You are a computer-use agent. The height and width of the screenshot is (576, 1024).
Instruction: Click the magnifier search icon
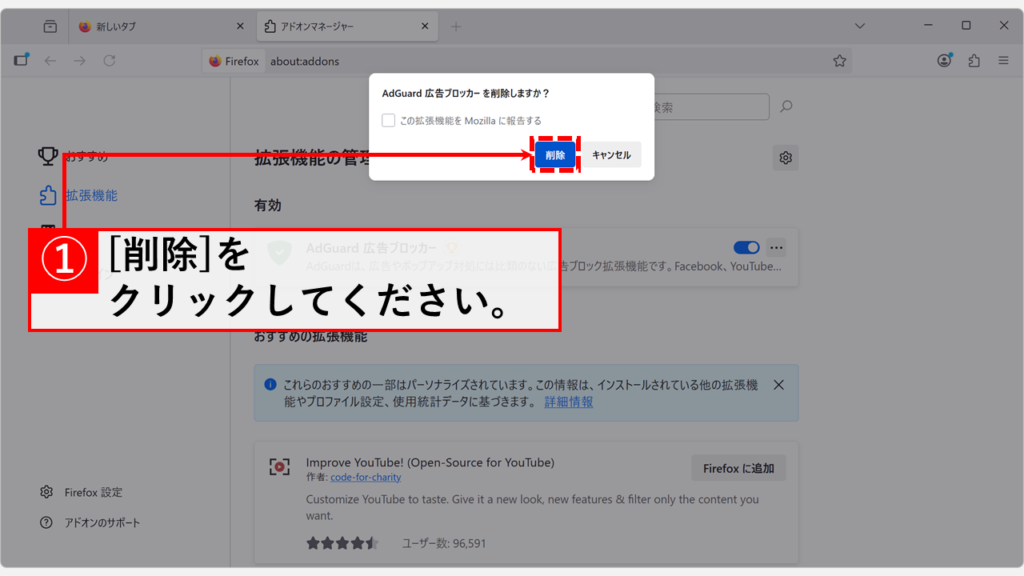(x=786, y=106)
